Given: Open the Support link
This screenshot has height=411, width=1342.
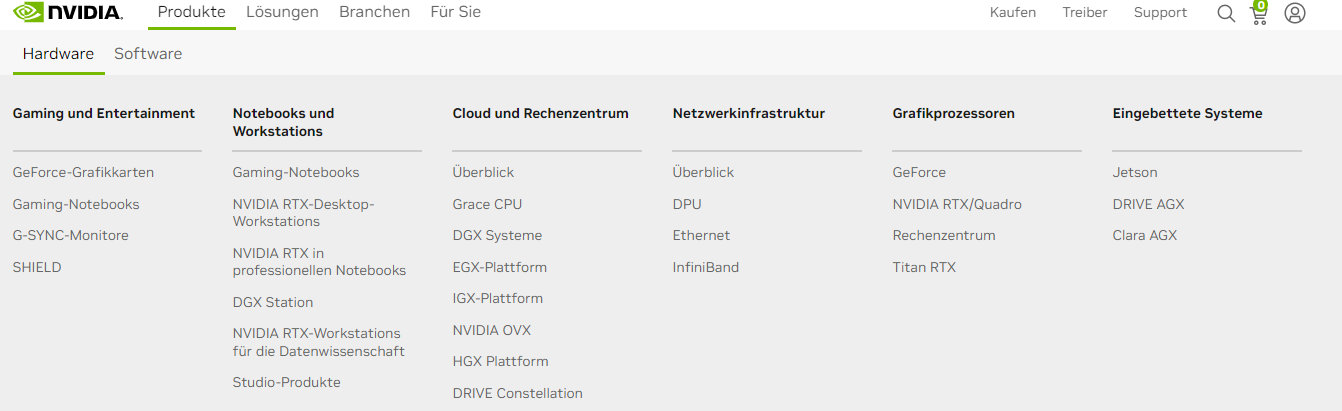Looking at the screenshot, I should [1160, 13].
